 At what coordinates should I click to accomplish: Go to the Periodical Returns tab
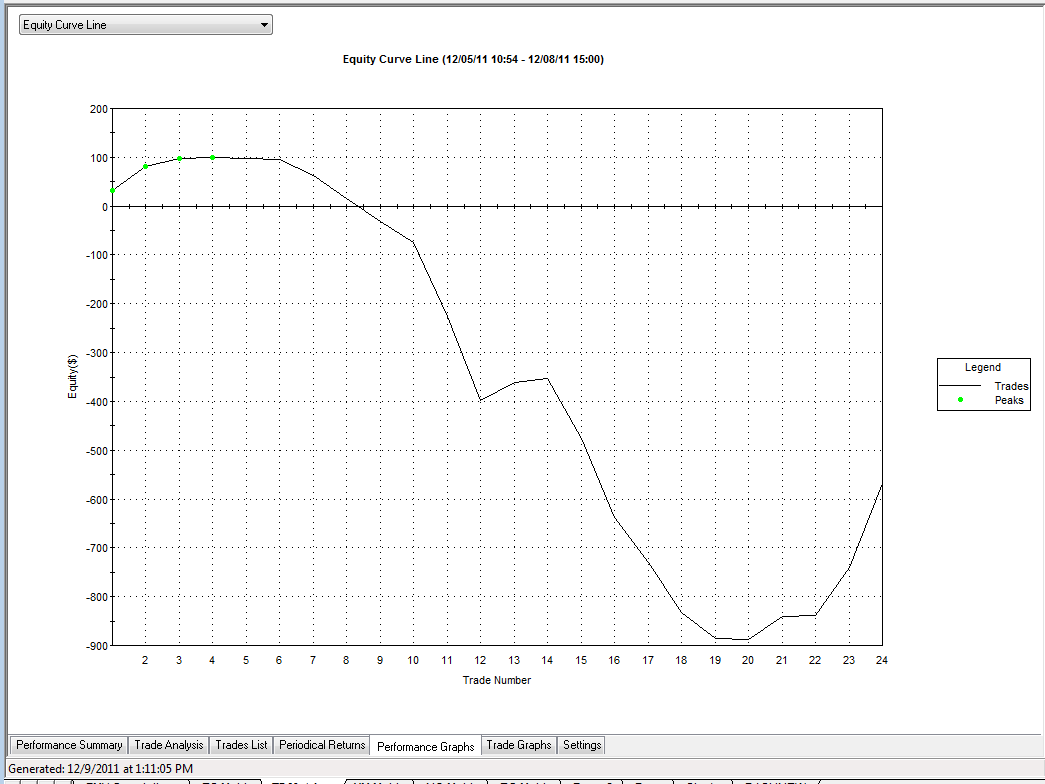322,745
